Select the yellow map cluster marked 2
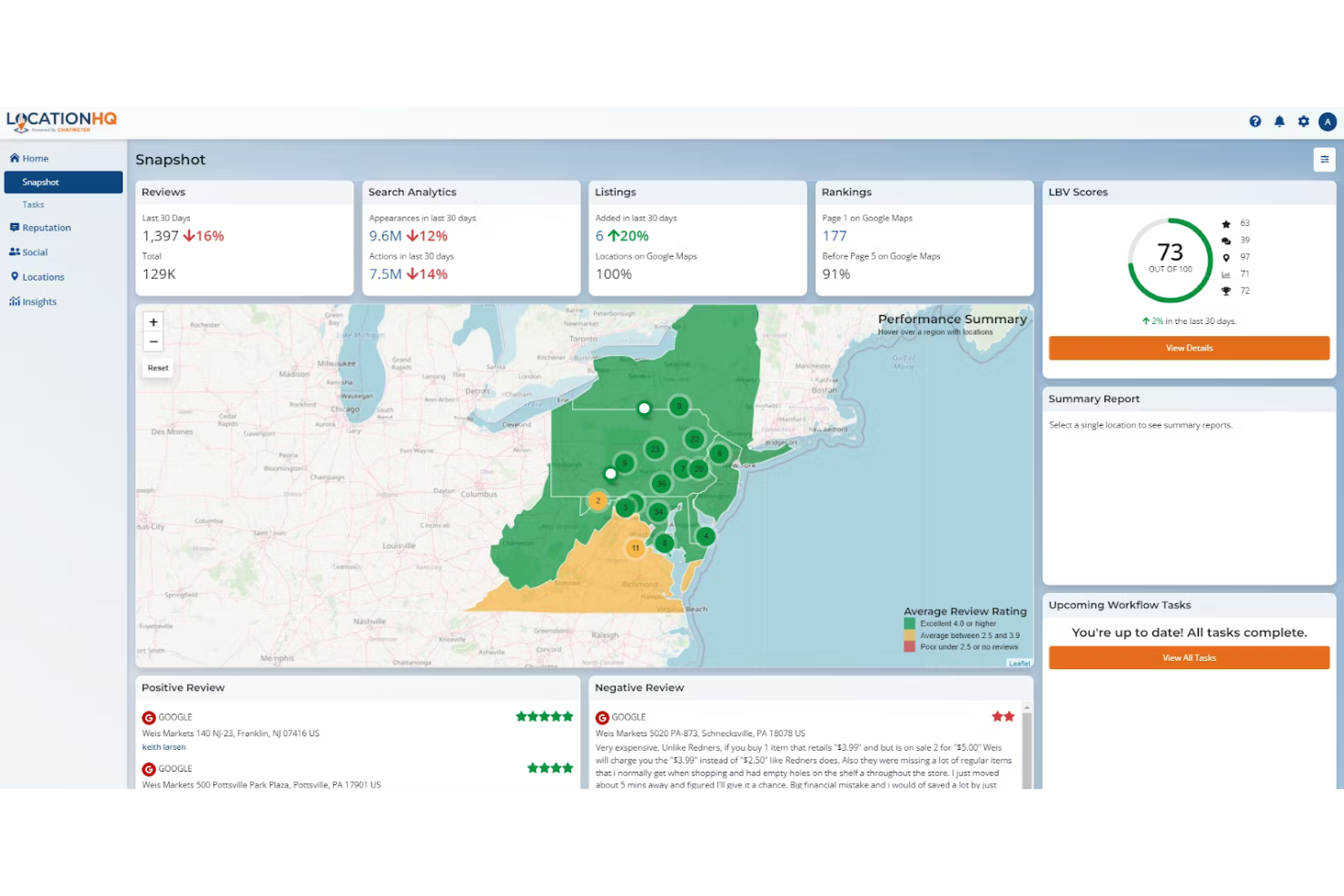 pyautogui.click(x=598, y=500)
